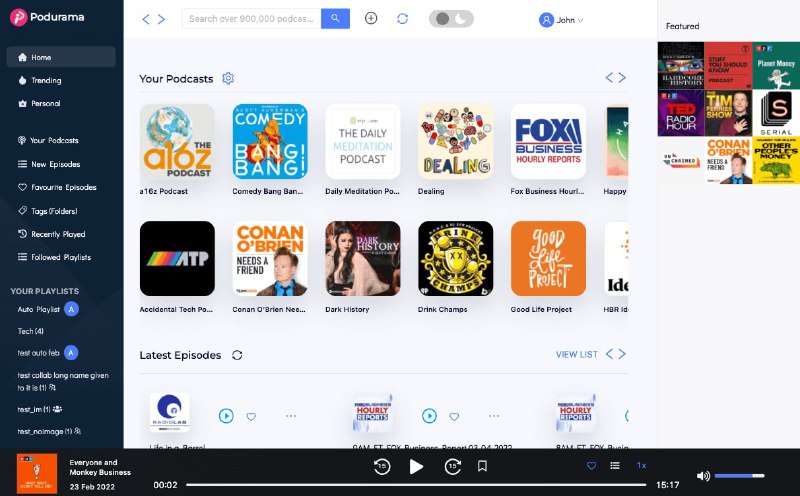800x496 pixels.
Task: Click the bookmark icon in player bar
Action: point(482,466)
